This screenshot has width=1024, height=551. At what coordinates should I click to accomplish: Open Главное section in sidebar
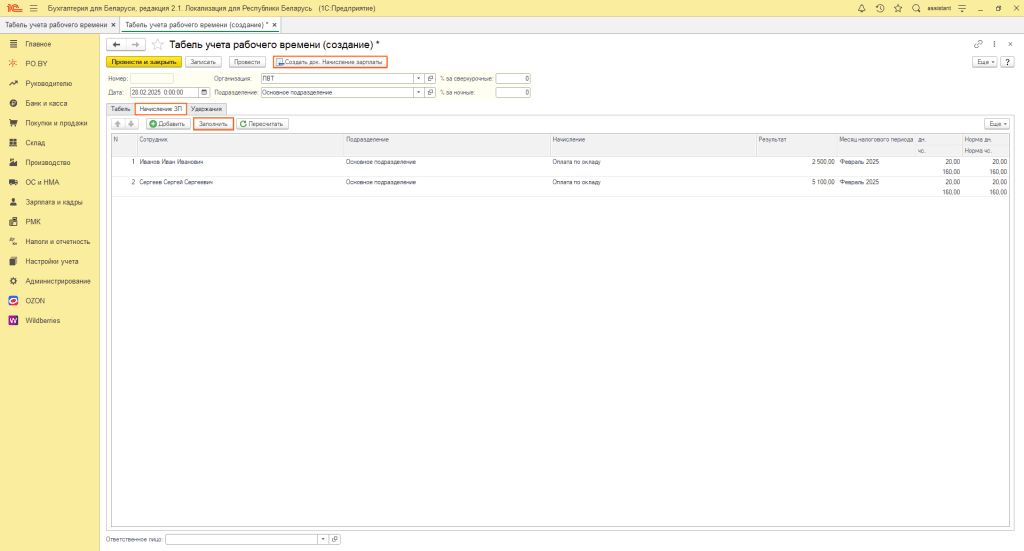pos(38,44)
